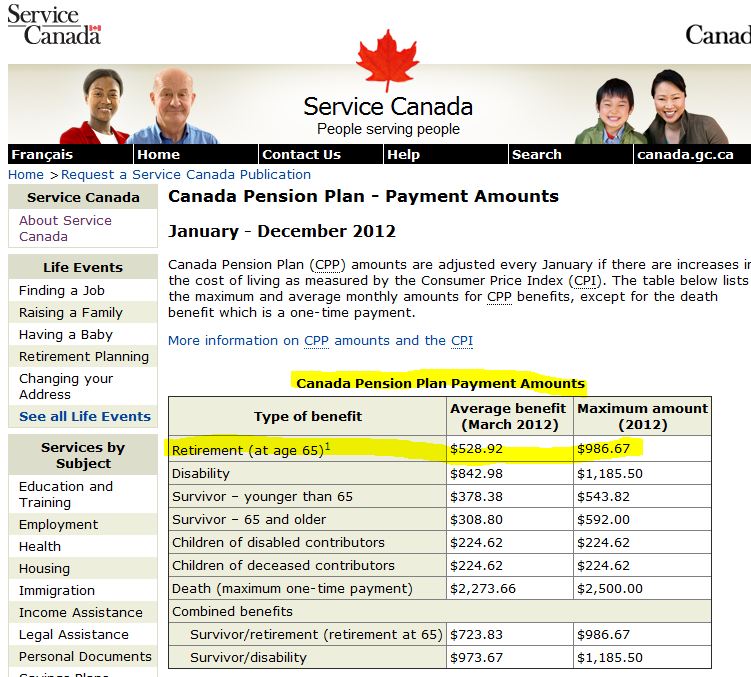Open Search from the navigation bar
751x677 pixels.
pos(536,155)
